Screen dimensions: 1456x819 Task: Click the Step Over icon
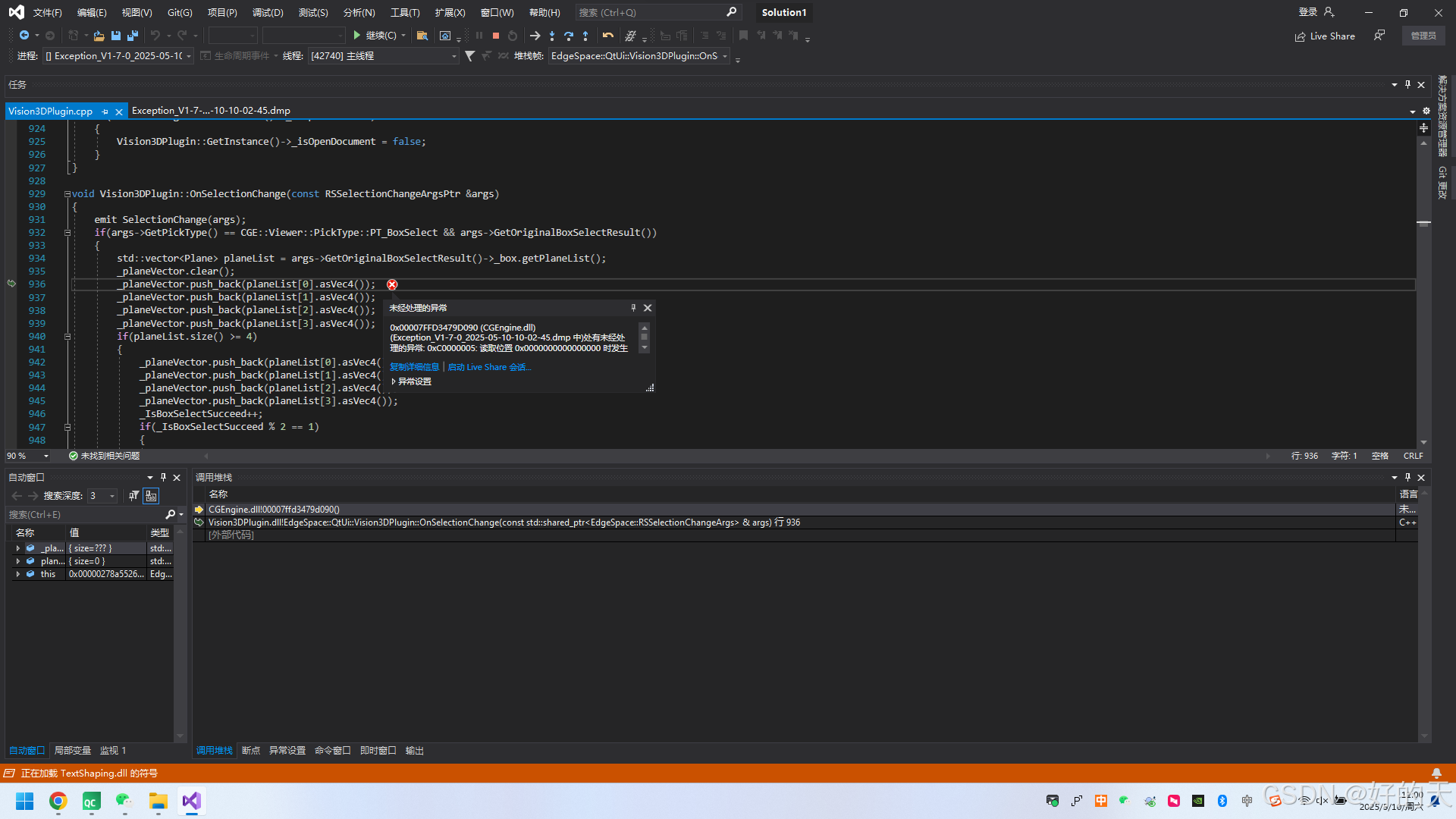click(569, 36)
